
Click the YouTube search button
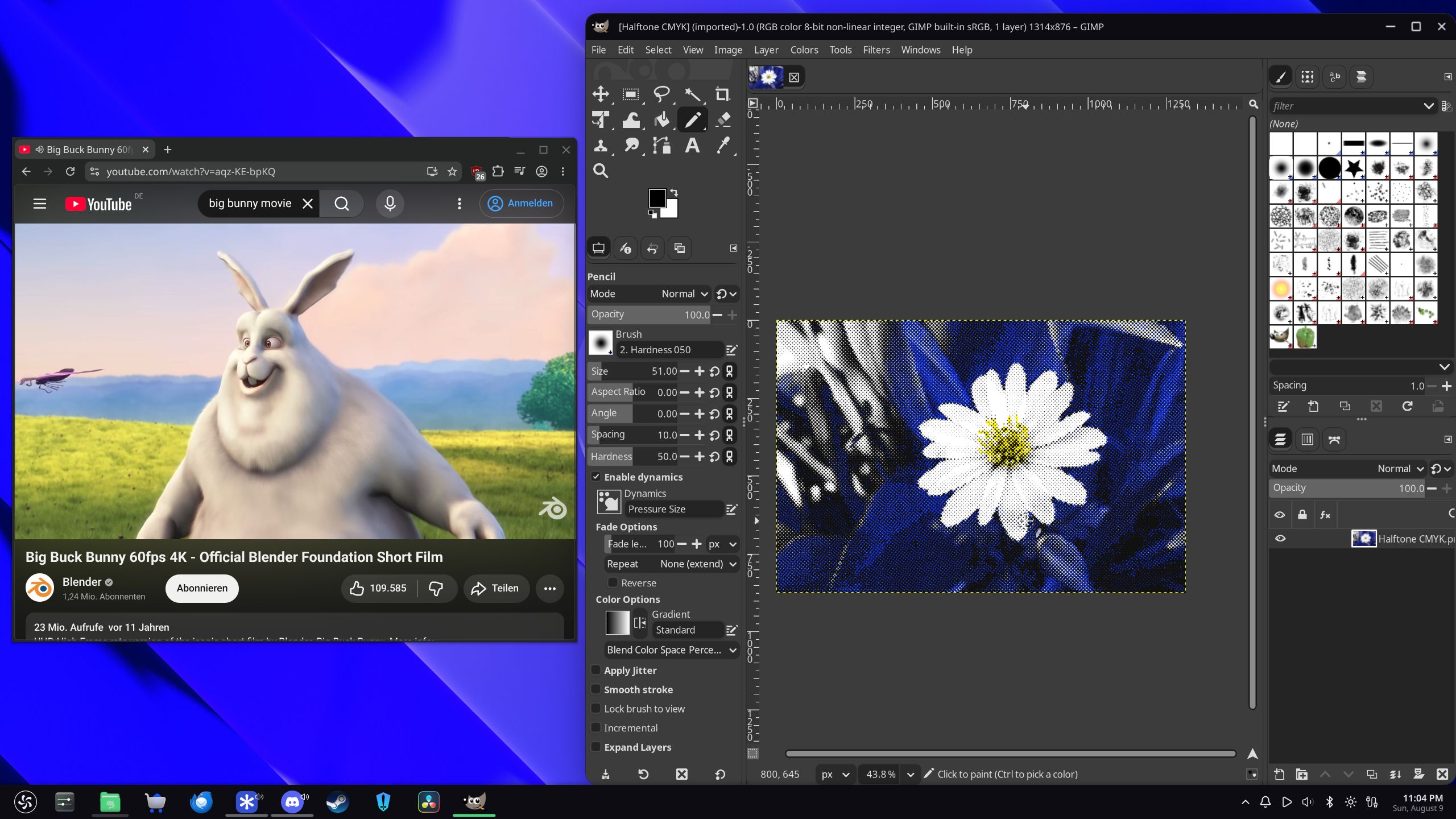[x=341, y=203]
